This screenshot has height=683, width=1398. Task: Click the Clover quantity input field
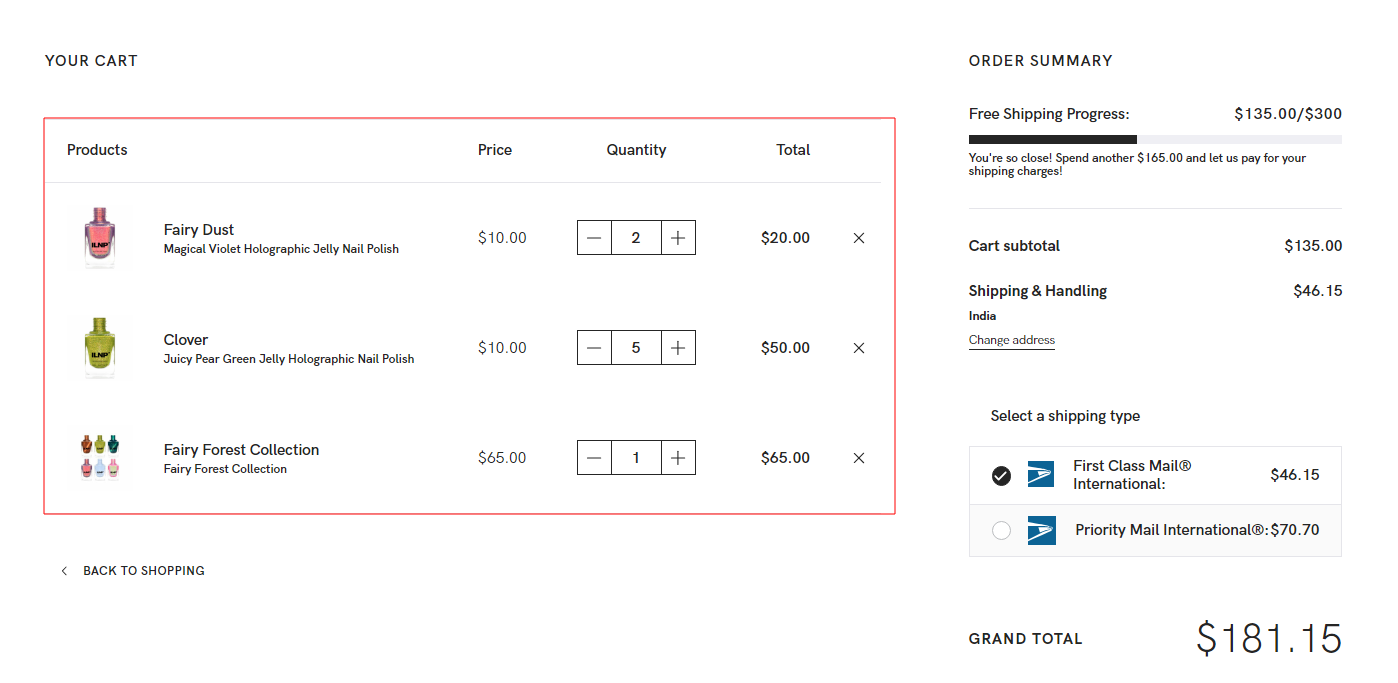636,347
